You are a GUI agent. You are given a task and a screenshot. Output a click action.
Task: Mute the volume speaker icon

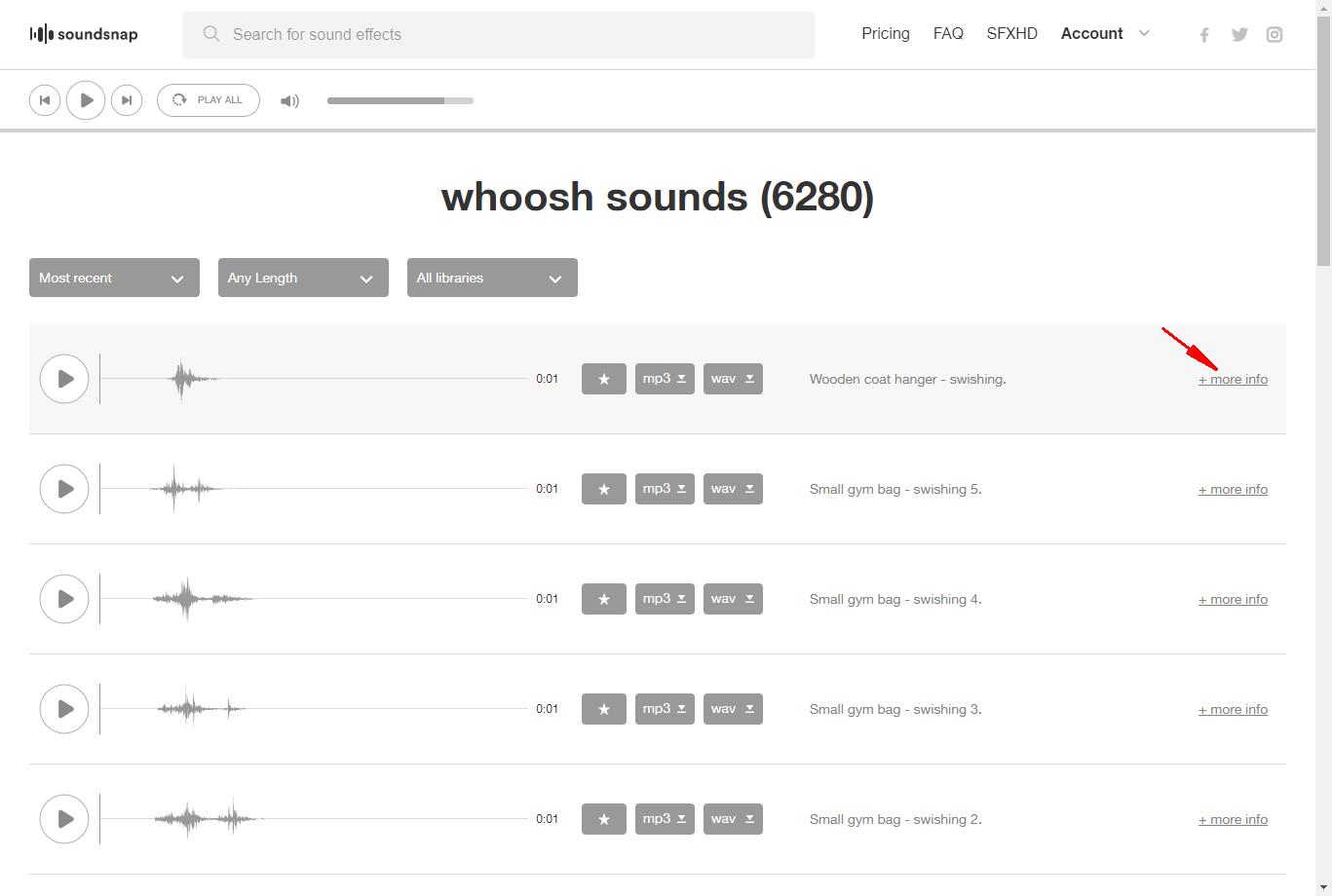click(289, 100)
